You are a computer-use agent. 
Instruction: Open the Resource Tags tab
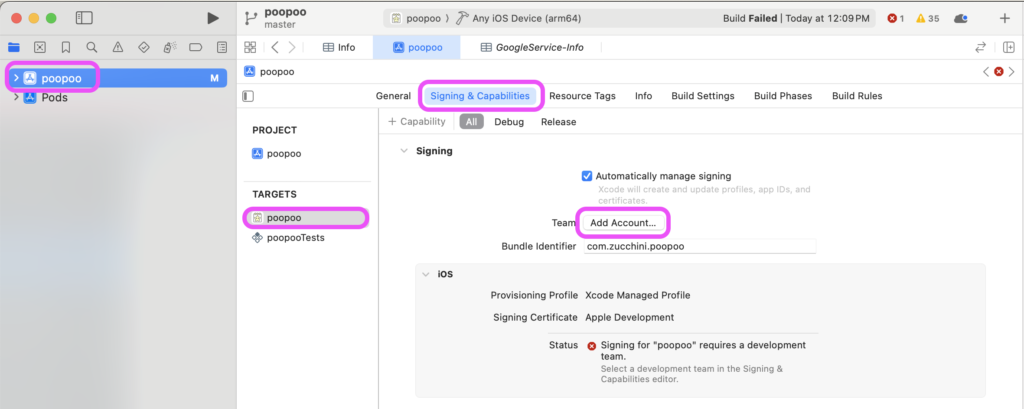[x=582, y=96]
